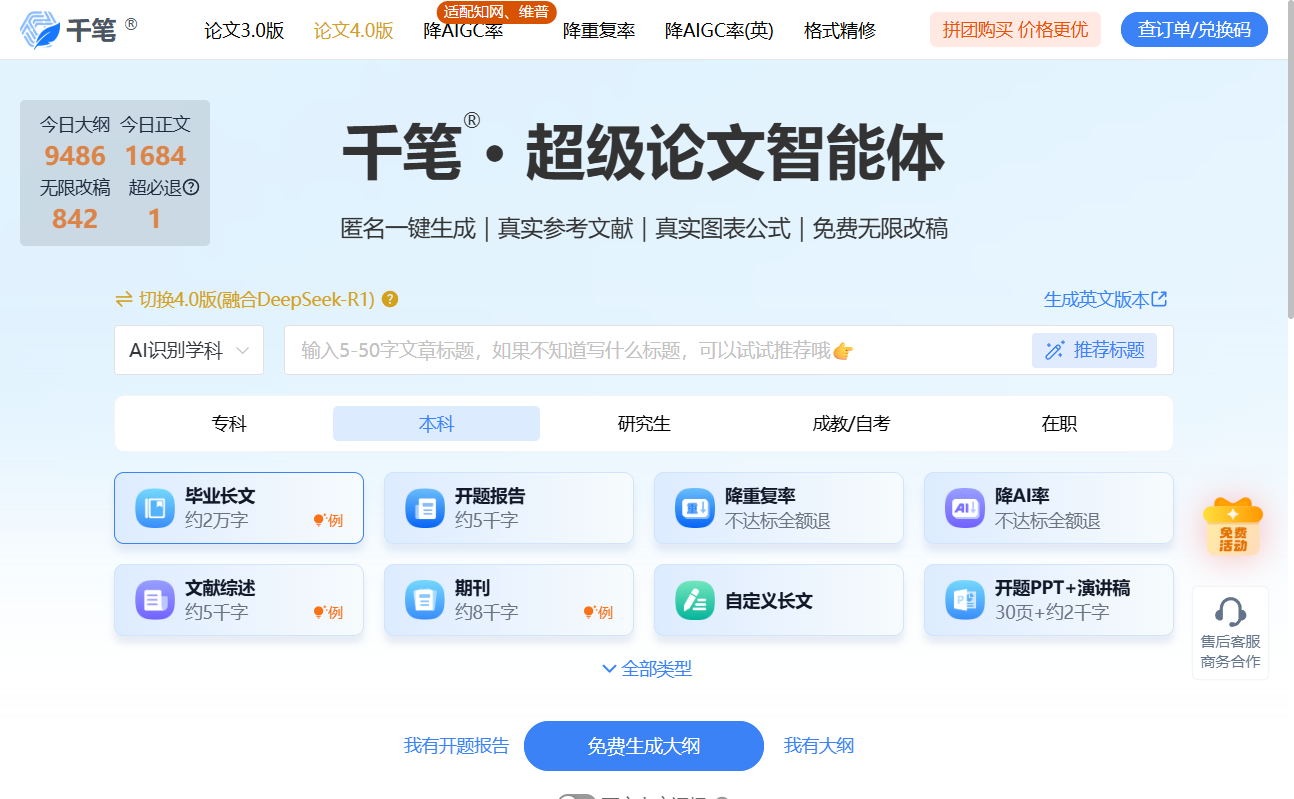Toggle the switch below 免费生成大纲
The image size is (1294, 799).
point(577,797)
